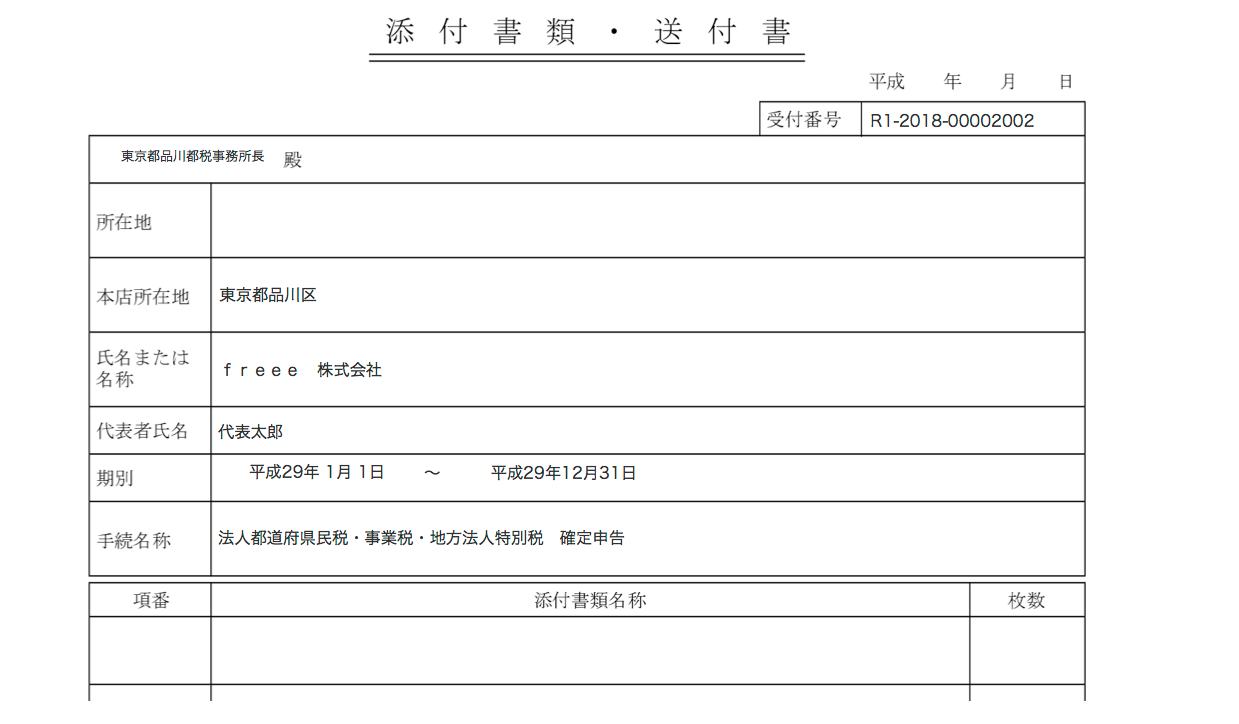Image resolution: width=1239 pixels, height=724 pixels.
Task: Select the receipt number R1-2018-00002002
Action: [952, 121]
